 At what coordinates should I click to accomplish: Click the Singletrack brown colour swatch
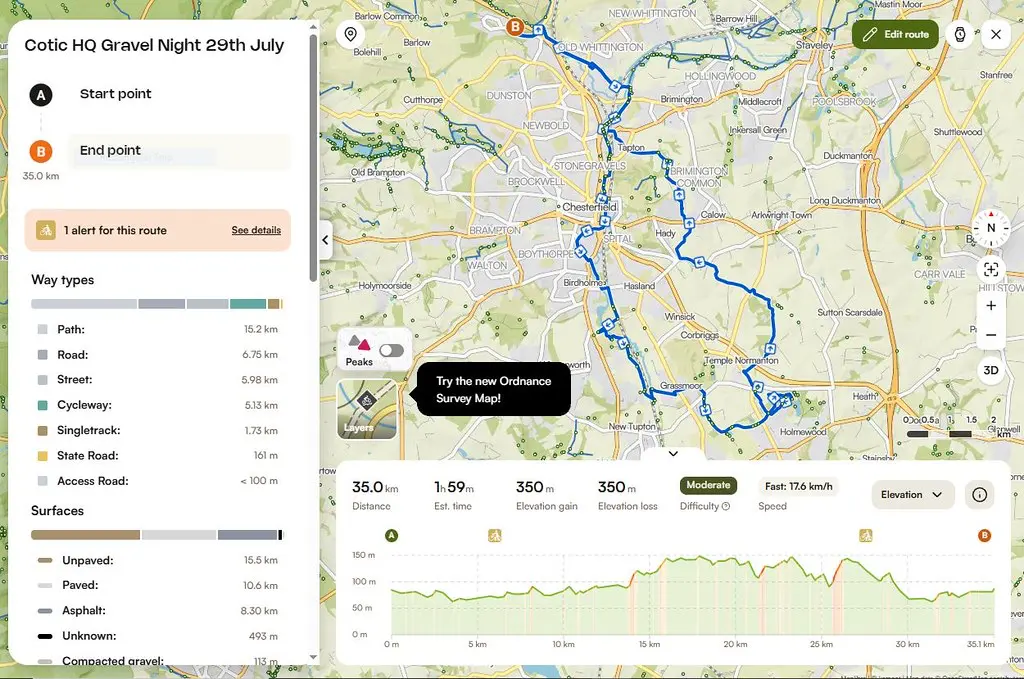42,430
